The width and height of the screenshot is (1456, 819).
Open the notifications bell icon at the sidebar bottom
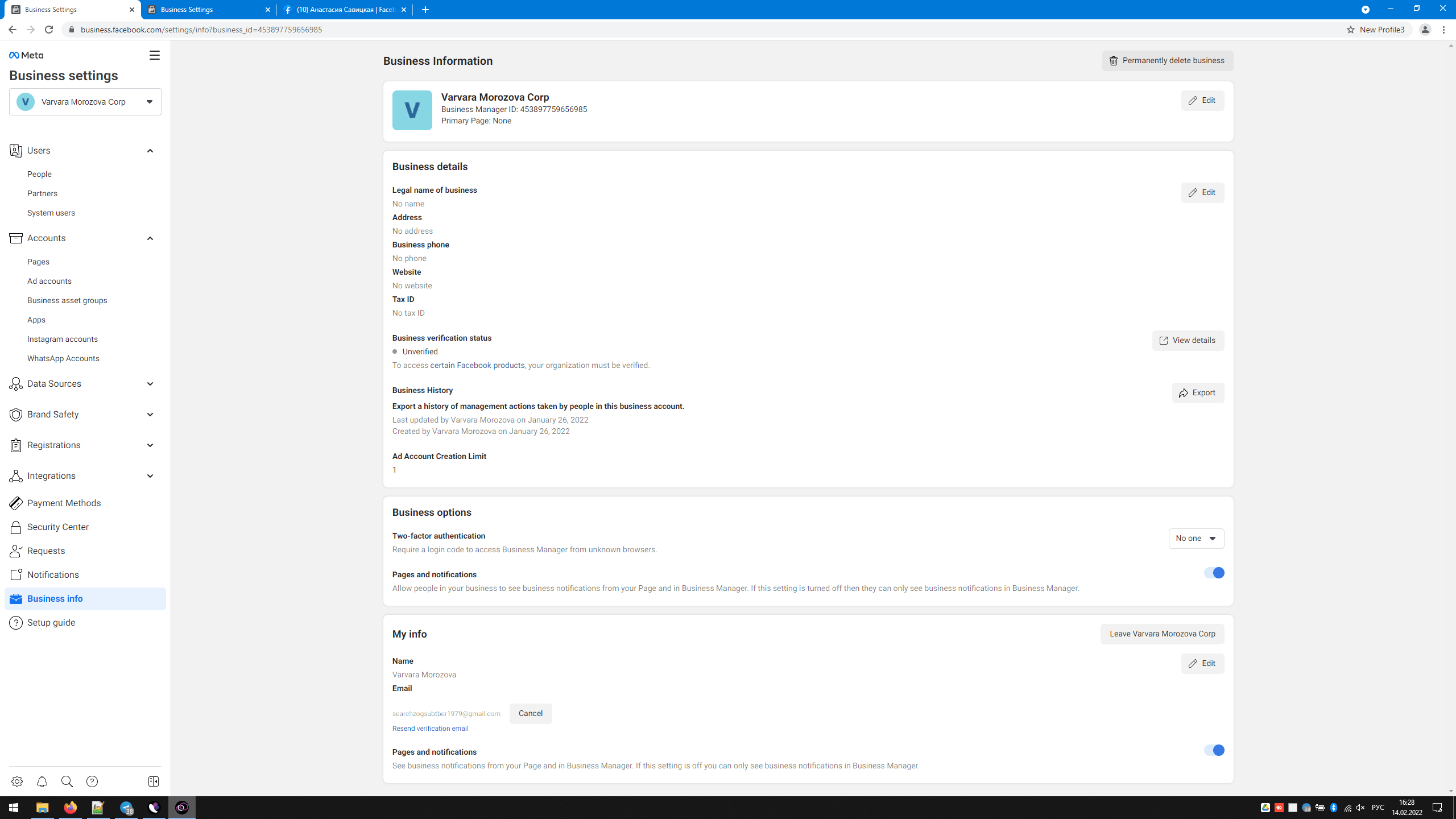[42, 781]
